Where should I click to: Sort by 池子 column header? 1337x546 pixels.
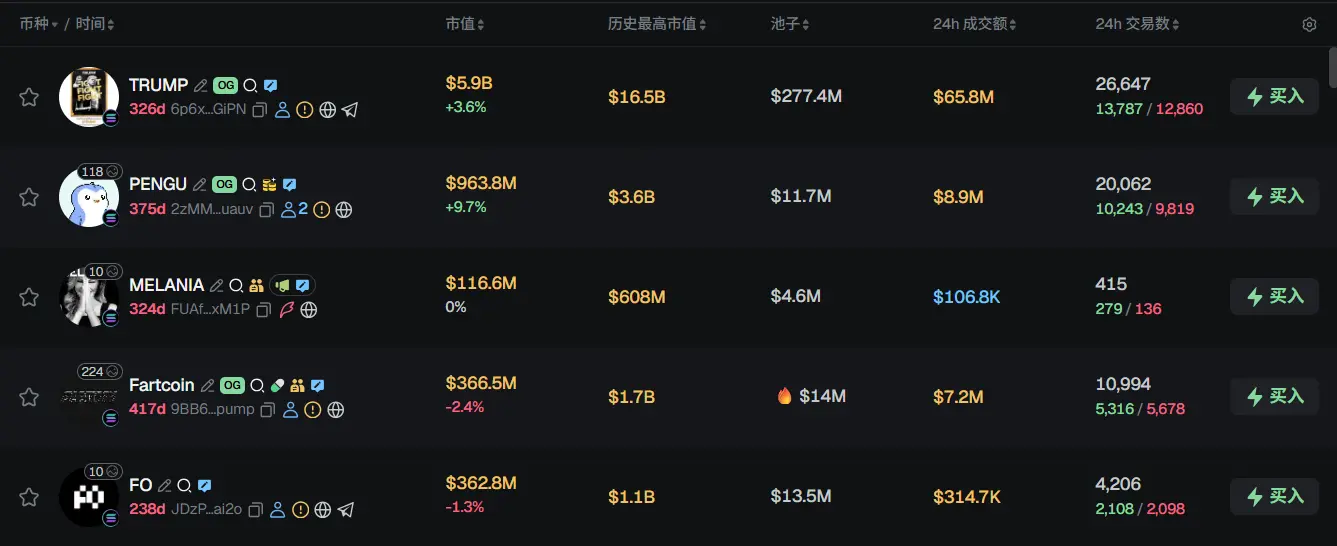click(790, 24)
